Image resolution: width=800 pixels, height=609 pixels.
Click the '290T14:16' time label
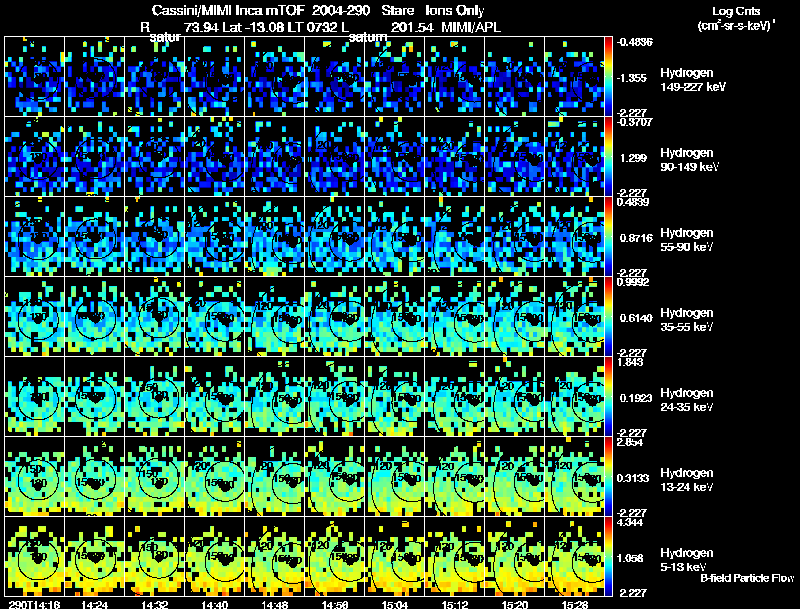coord(34,604)
